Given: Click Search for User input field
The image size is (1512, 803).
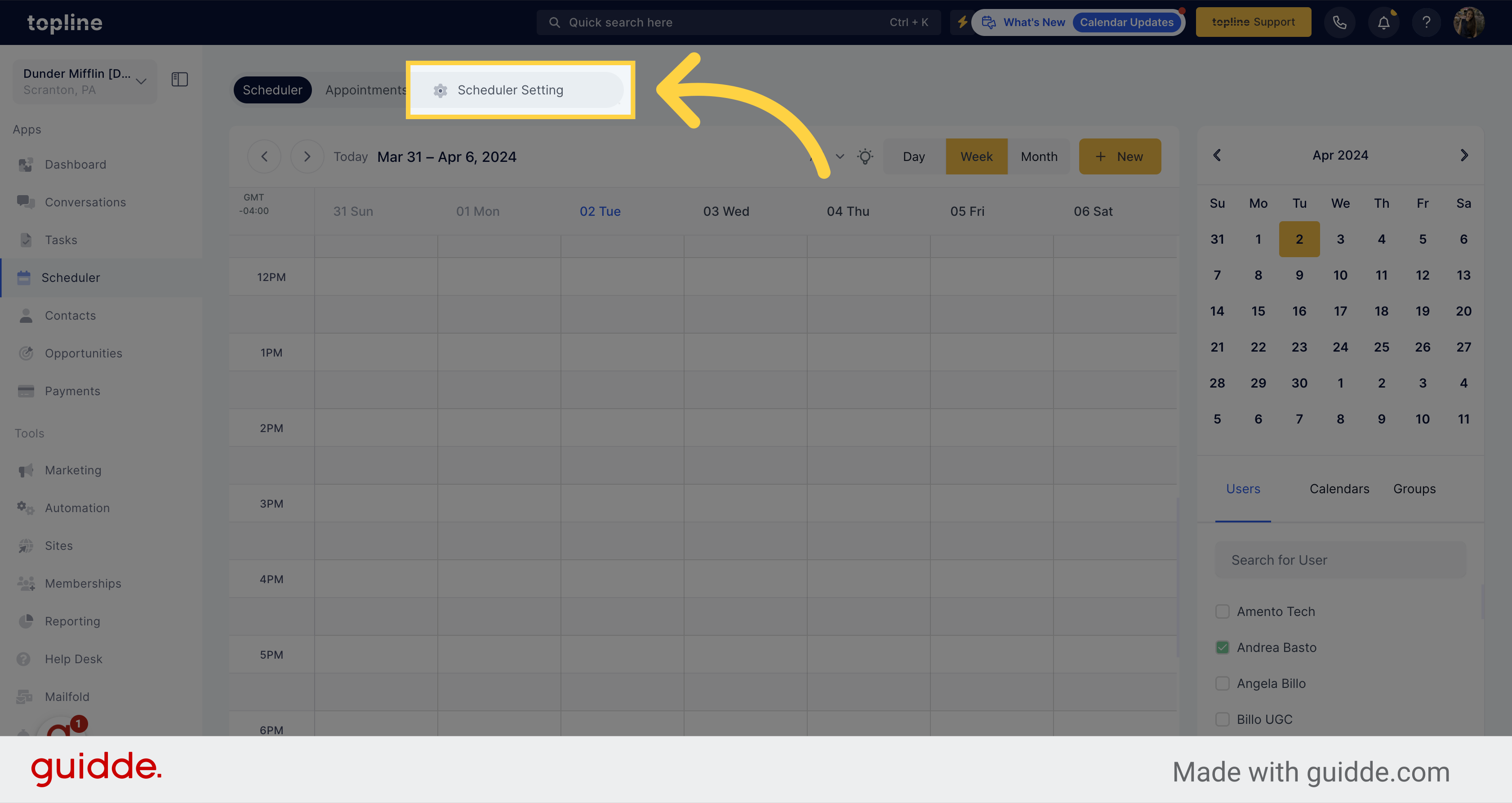Looking at the screenshot, I should tap(1340, 559).
